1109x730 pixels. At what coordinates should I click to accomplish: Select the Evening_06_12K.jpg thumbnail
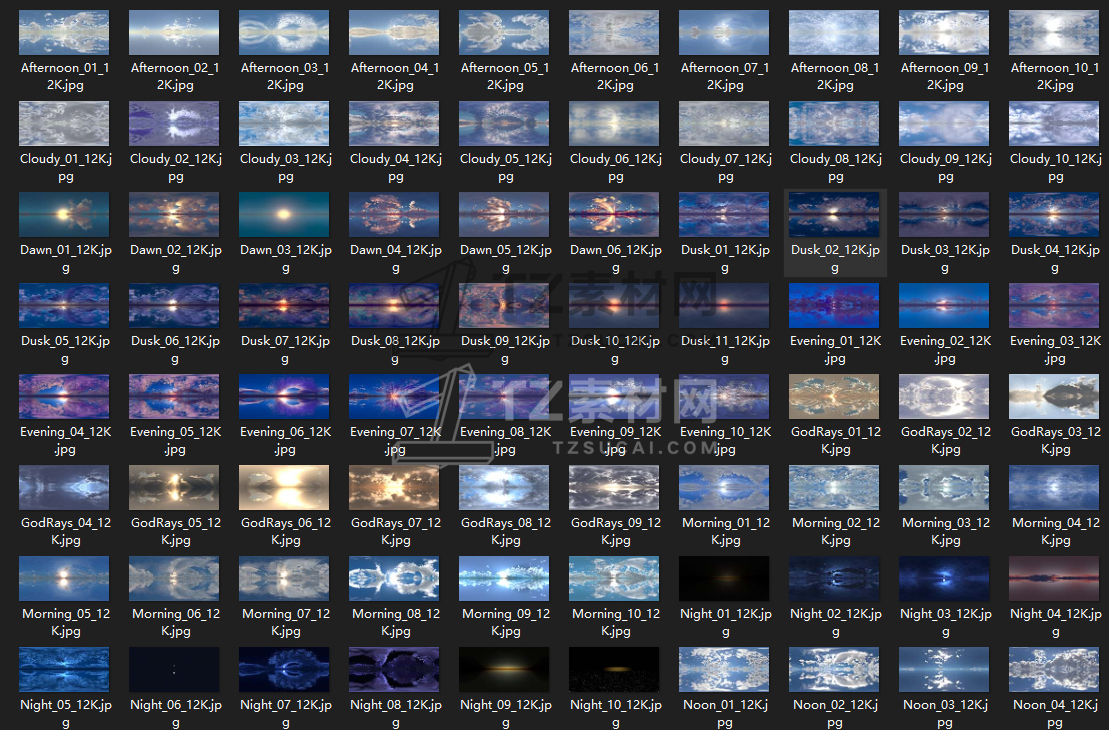tap(284, 397)
